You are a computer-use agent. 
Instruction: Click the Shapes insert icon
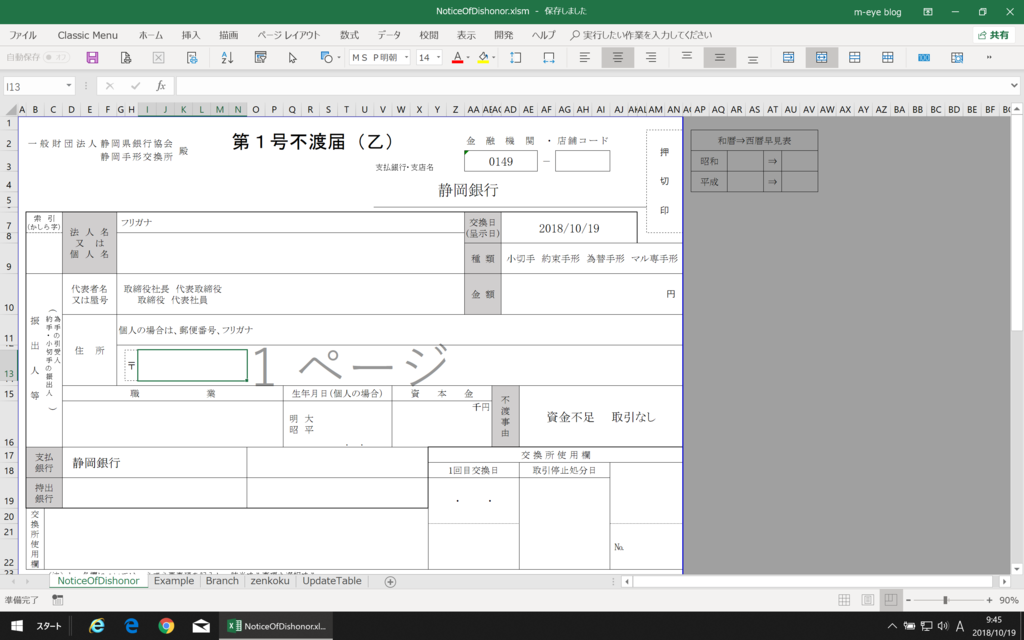(x=327, y=57)
